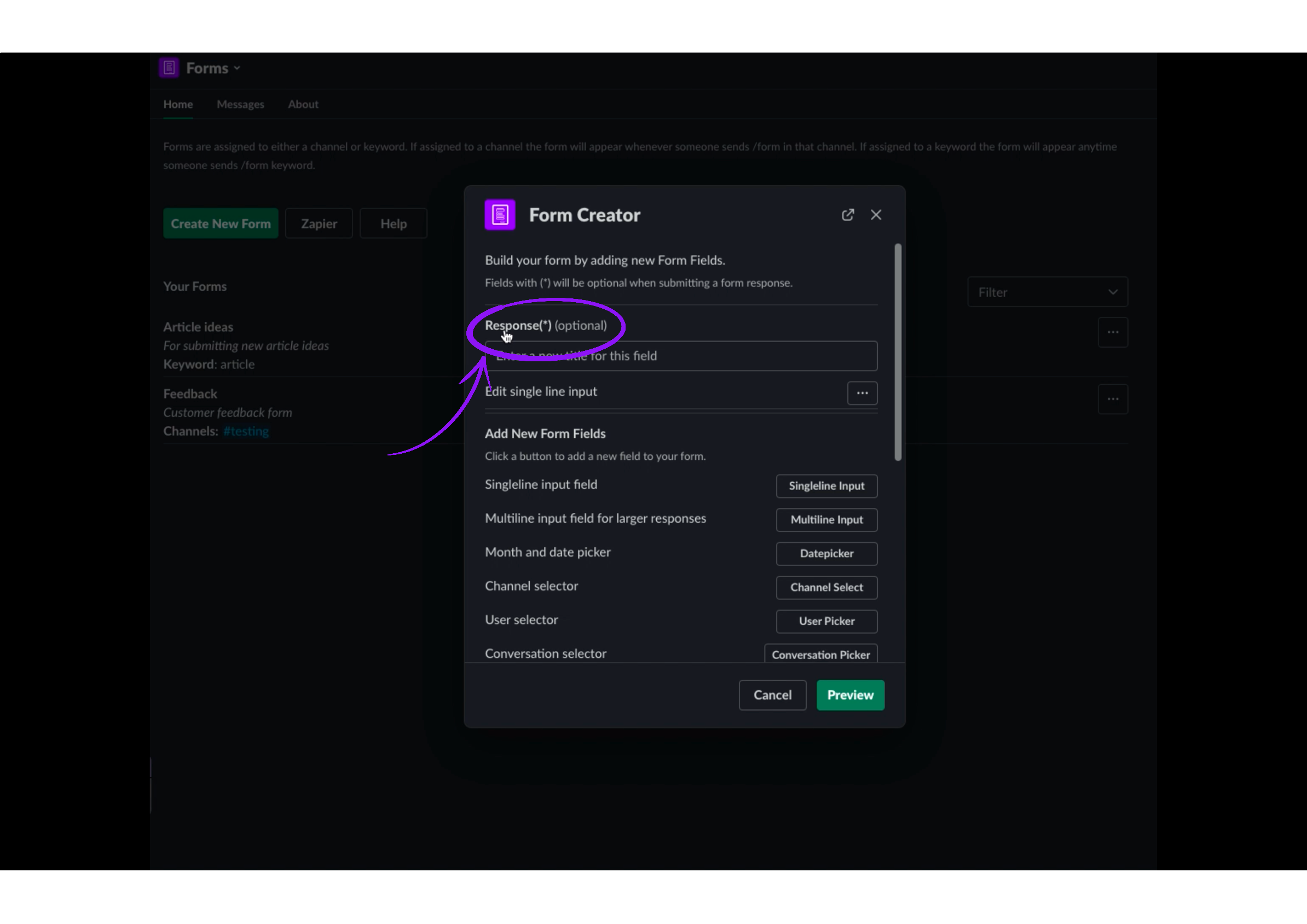Switch to the About tab
This screenshot has height=924, width=1307.
tap(302, 104)
